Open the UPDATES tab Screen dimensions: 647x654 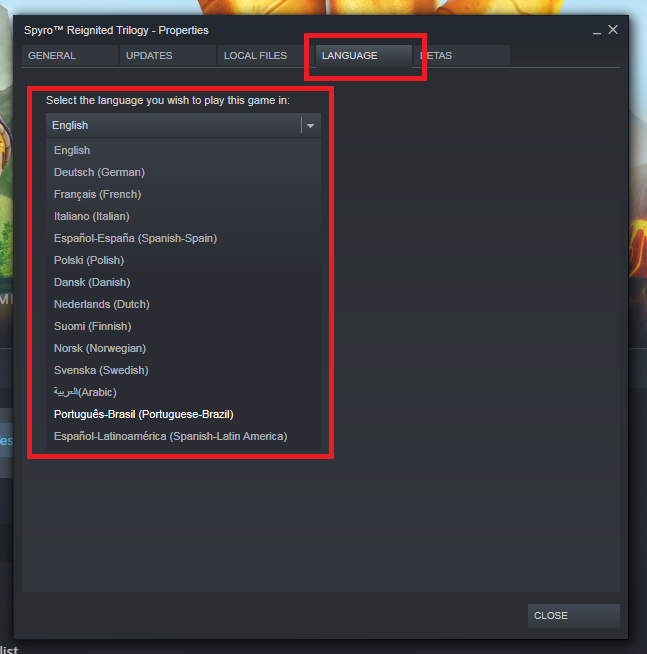coord(168,55)
